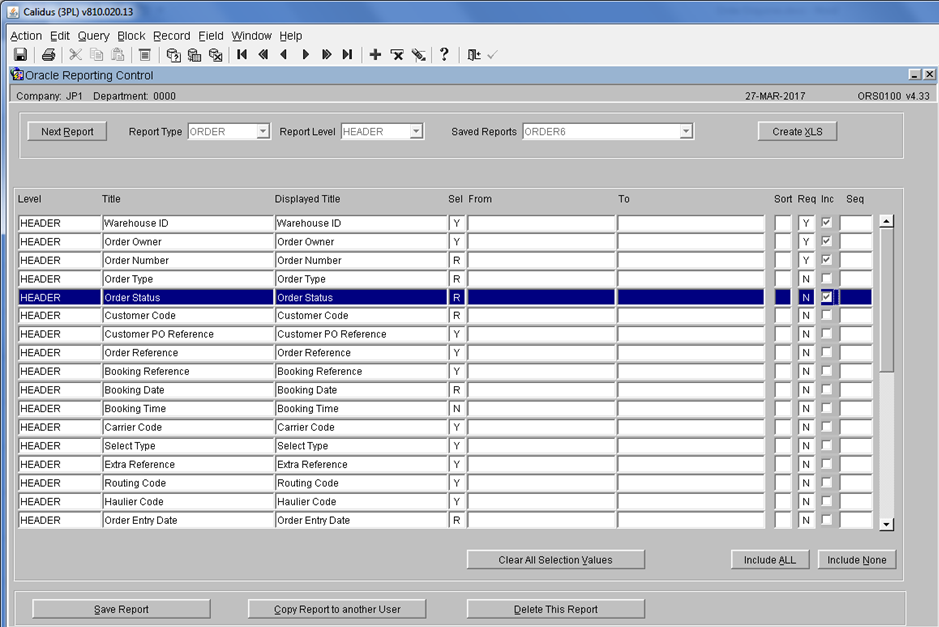Viewport: 939px width, 627px height.
Task: Click the Help question mark icon
Action: [444, 55]
